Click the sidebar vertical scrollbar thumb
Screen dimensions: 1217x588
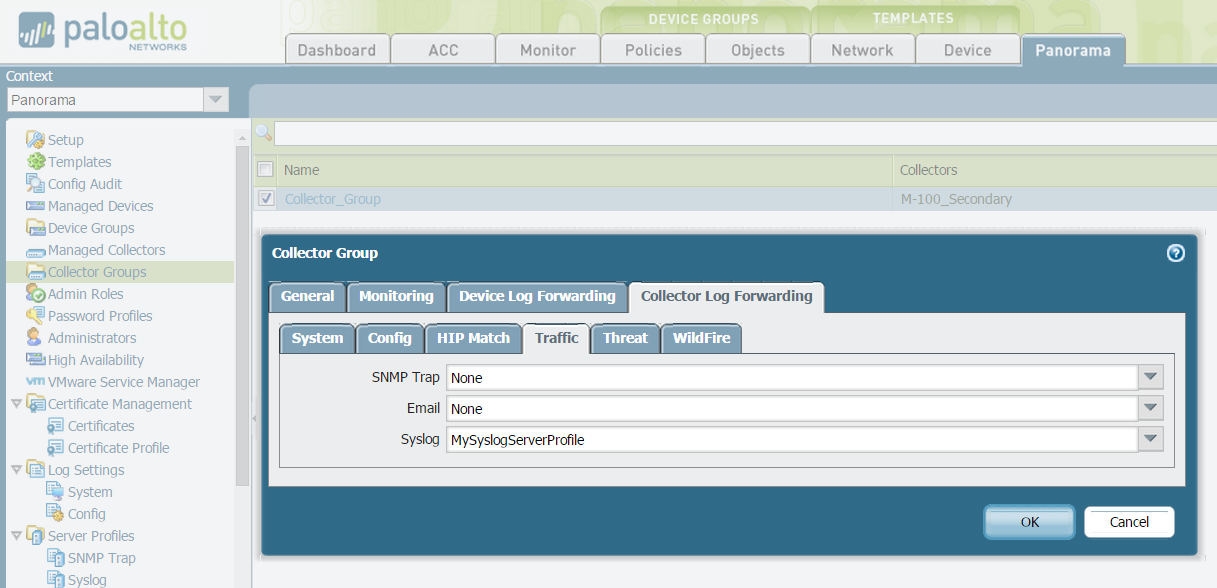click(x=241, y=315)
